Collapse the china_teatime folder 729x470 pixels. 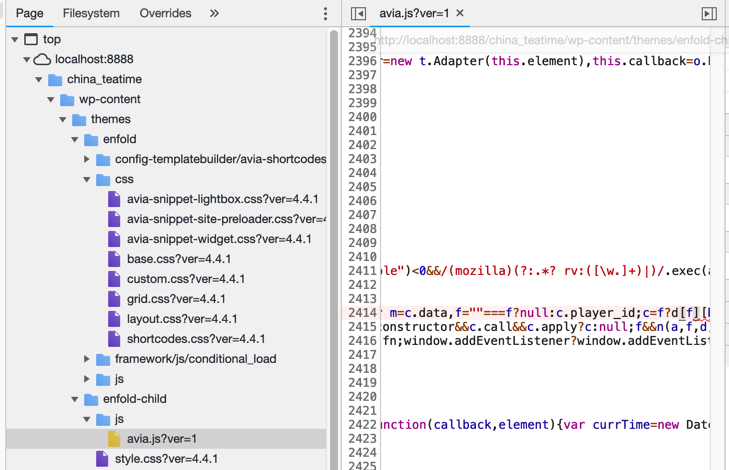pos(39,79)
